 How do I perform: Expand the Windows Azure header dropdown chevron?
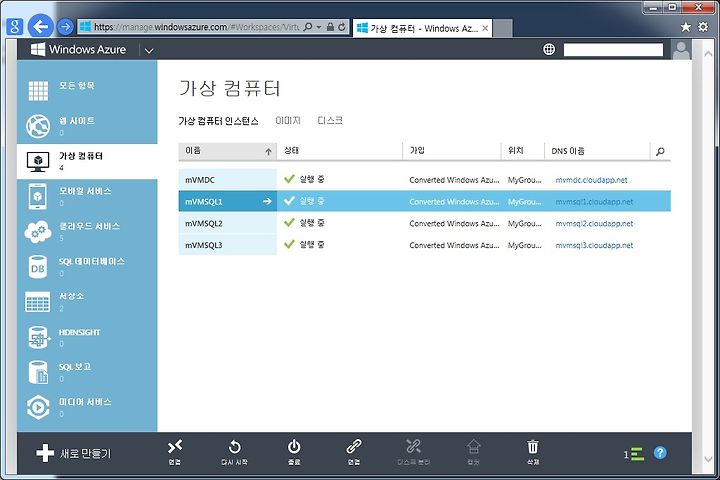(149, 51)
